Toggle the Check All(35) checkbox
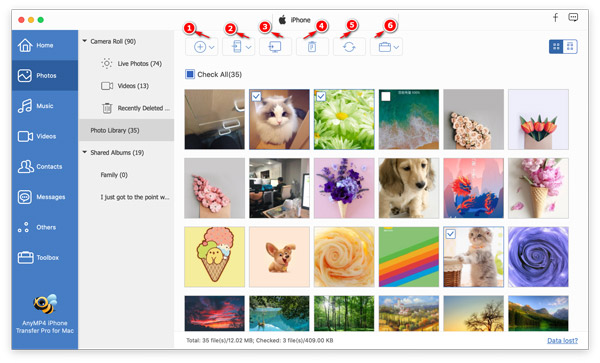 (190, 74)
